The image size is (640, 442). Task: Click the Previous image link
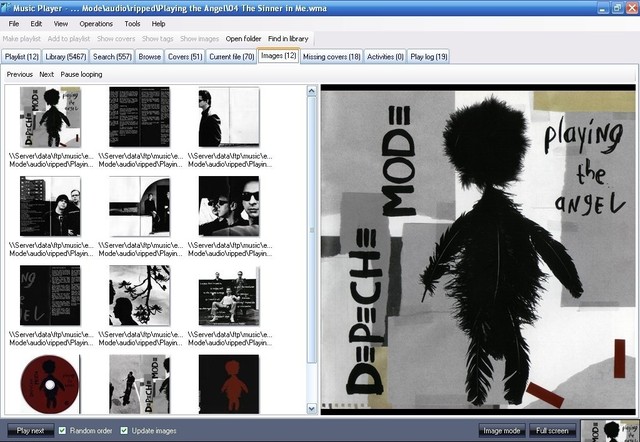point(20,74)
